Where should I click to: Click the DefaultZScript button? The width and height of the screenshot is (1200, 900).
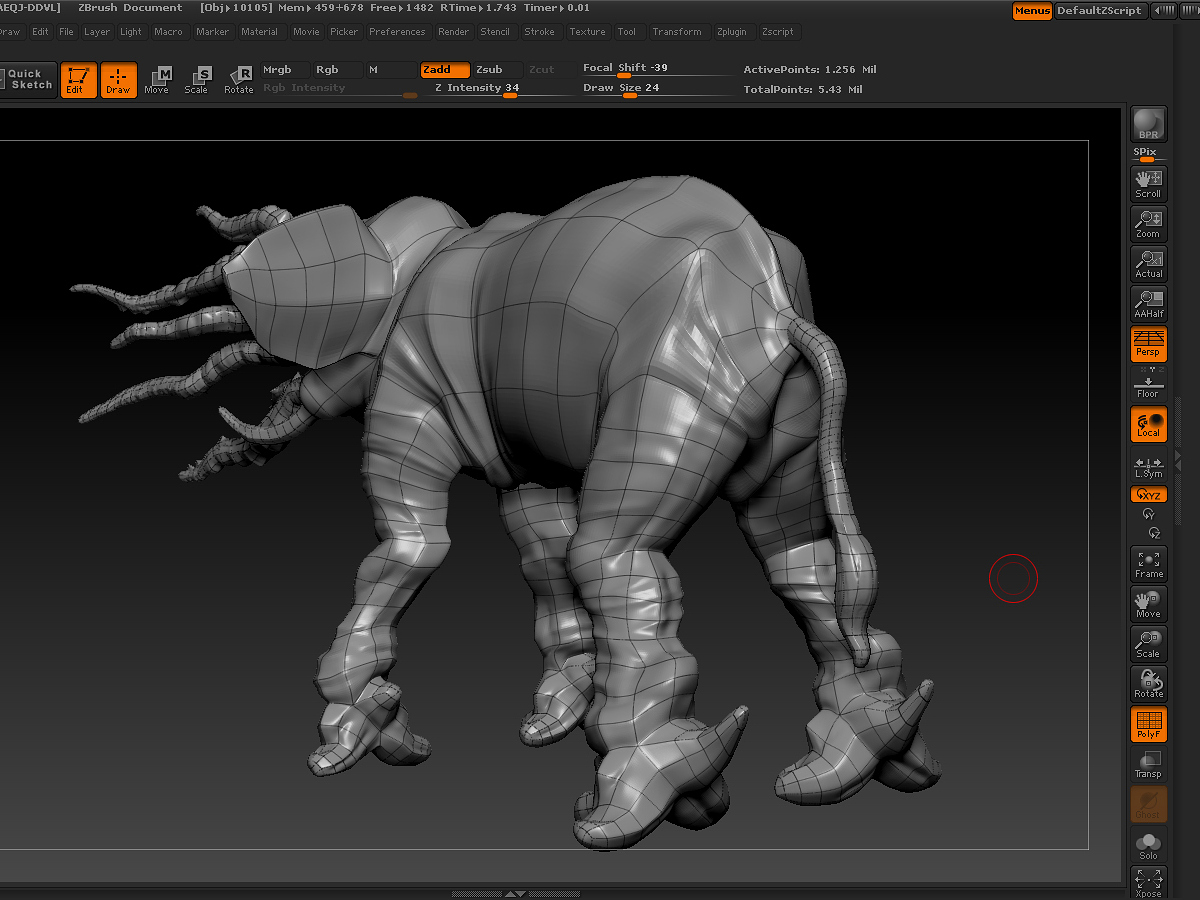pyautogui.click(x=1099, y=11)
